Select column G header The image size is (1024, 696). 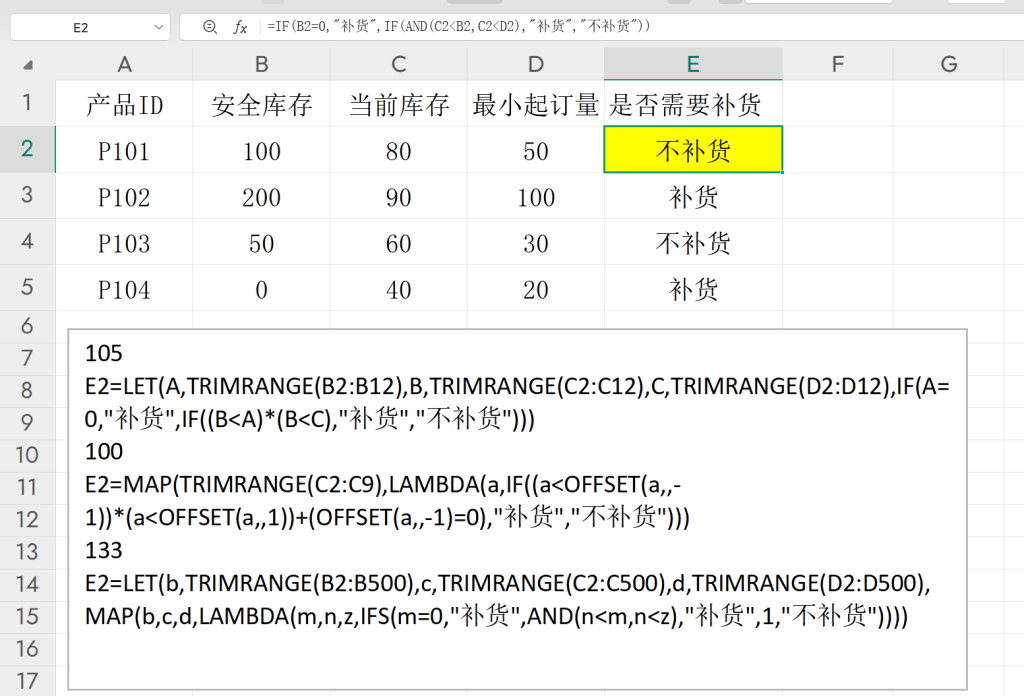click(948, 64)
